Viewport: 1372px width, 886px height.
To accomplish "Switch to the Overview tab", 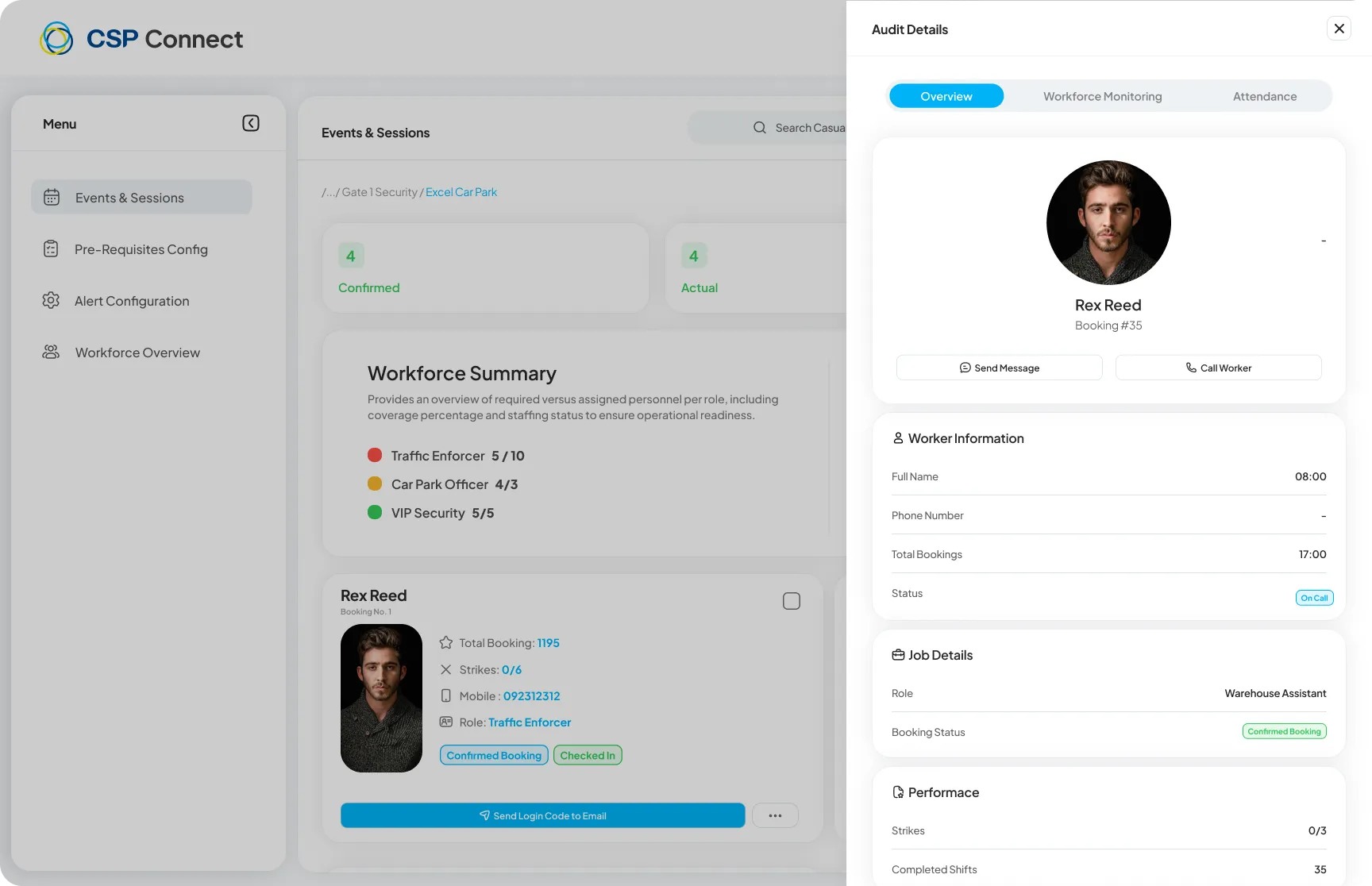I will click(946, 96).
